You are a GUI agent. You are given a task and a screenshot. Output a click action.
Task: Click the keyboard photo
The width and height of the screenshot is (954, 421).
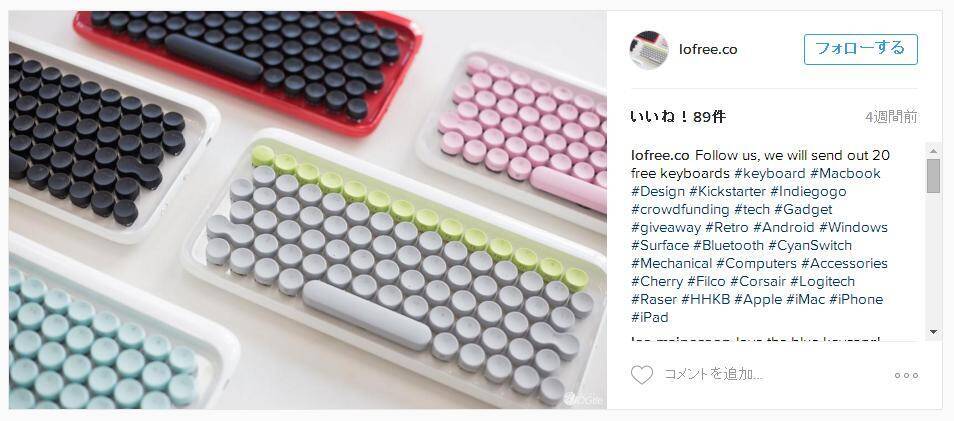coord(308,210)
